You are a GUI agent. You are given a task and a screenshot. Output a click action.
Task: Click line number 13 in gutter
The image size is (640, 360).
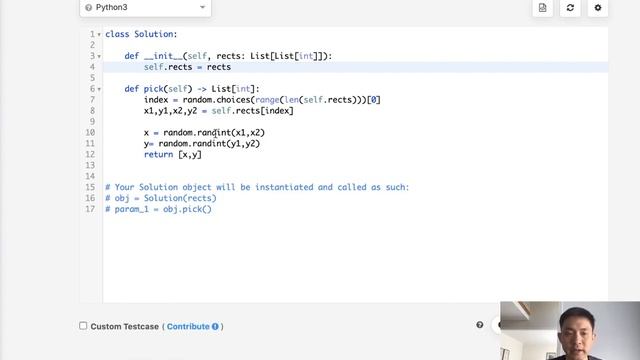coord(90,165)
